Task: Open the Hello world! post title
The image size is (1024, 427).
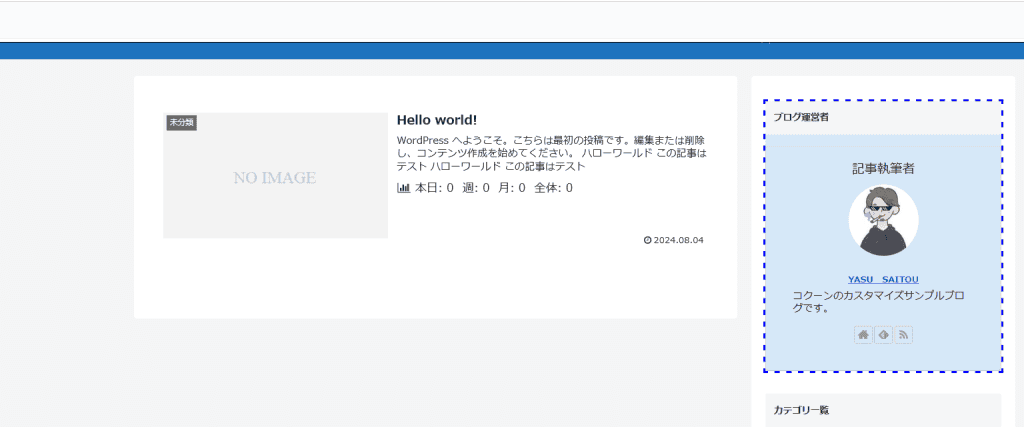Action: [437, 120]
